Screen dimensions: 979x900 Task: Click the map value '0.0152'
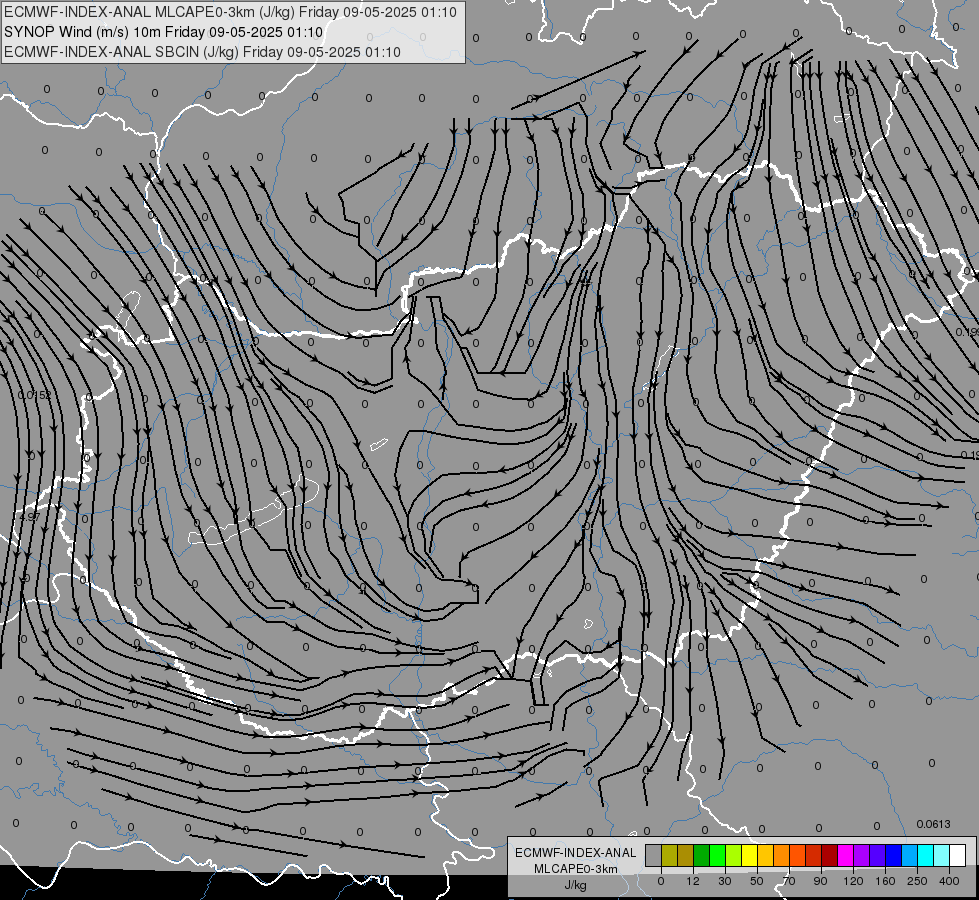point(34,395)
